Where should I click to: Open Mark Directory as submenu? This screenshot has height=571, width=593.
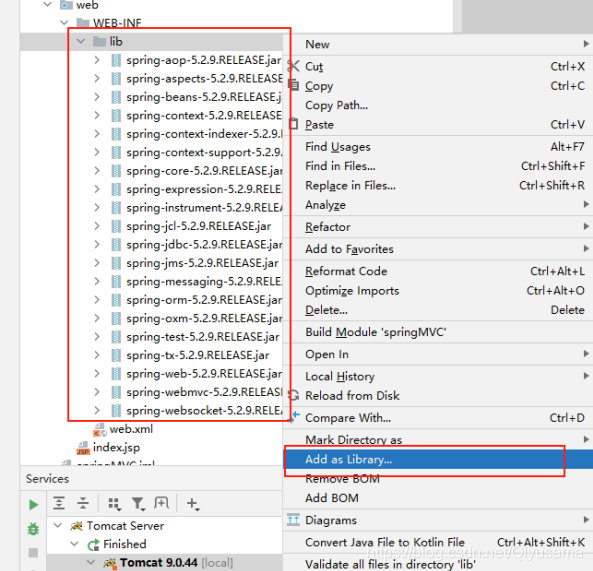coord(438,440)
